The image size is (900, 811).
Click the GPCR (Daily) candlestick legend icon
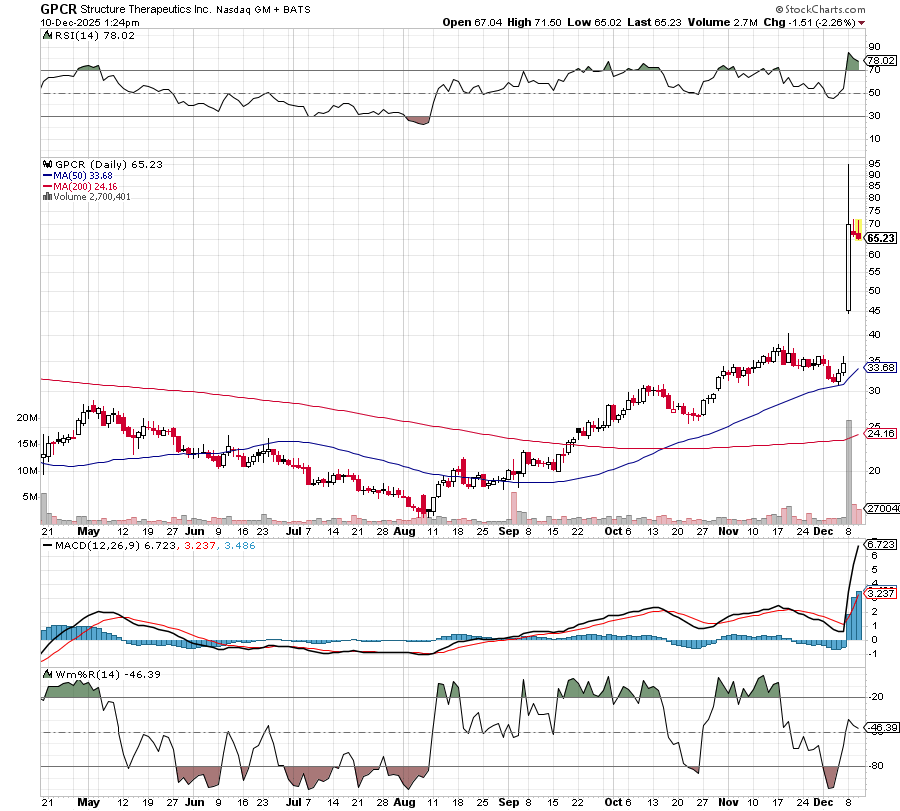tap(45, 163)
